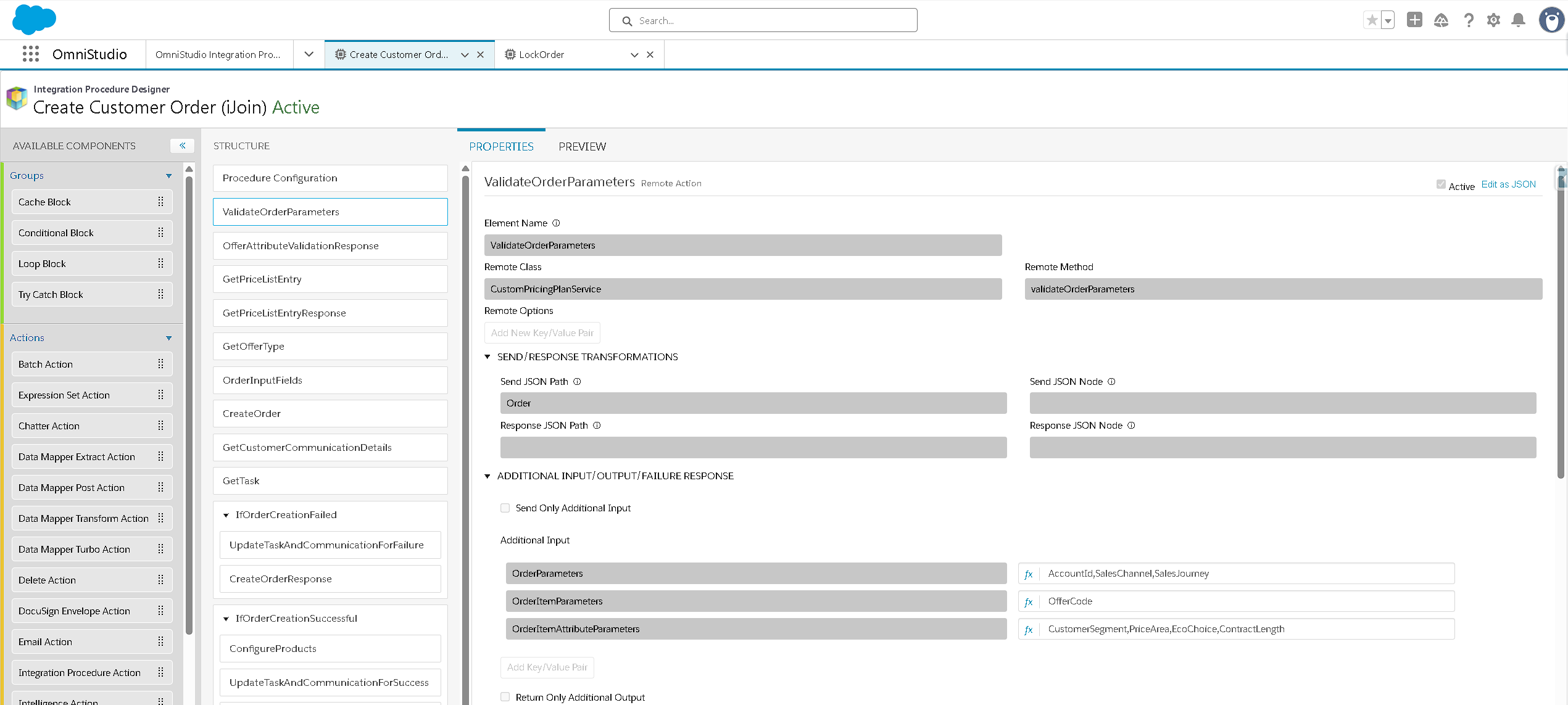Screen dimensions: 1568x705
Task: Enable Send Only Additional Input checkbox
Action: (x=505, y=508)
